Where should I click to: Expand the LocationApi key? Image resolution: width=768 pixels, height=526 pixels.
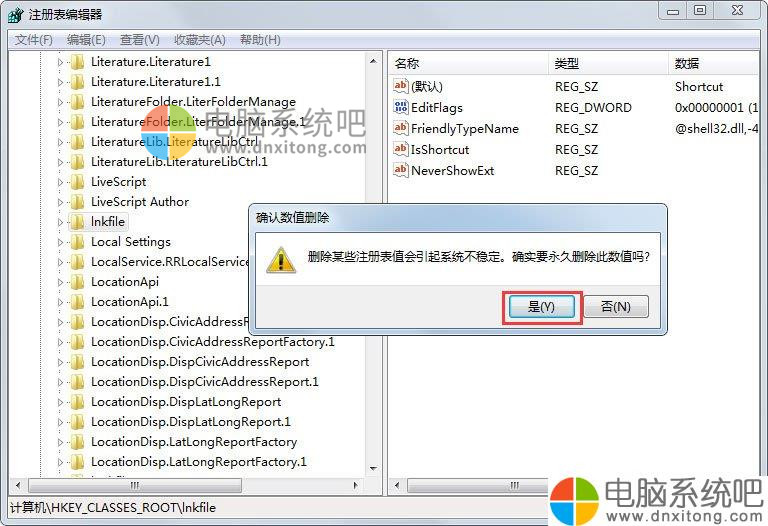[60, 282]
